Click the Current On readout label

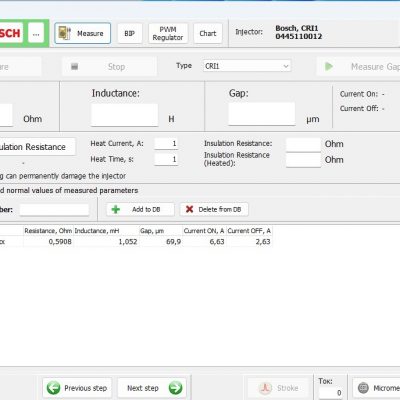coord(359,94)
